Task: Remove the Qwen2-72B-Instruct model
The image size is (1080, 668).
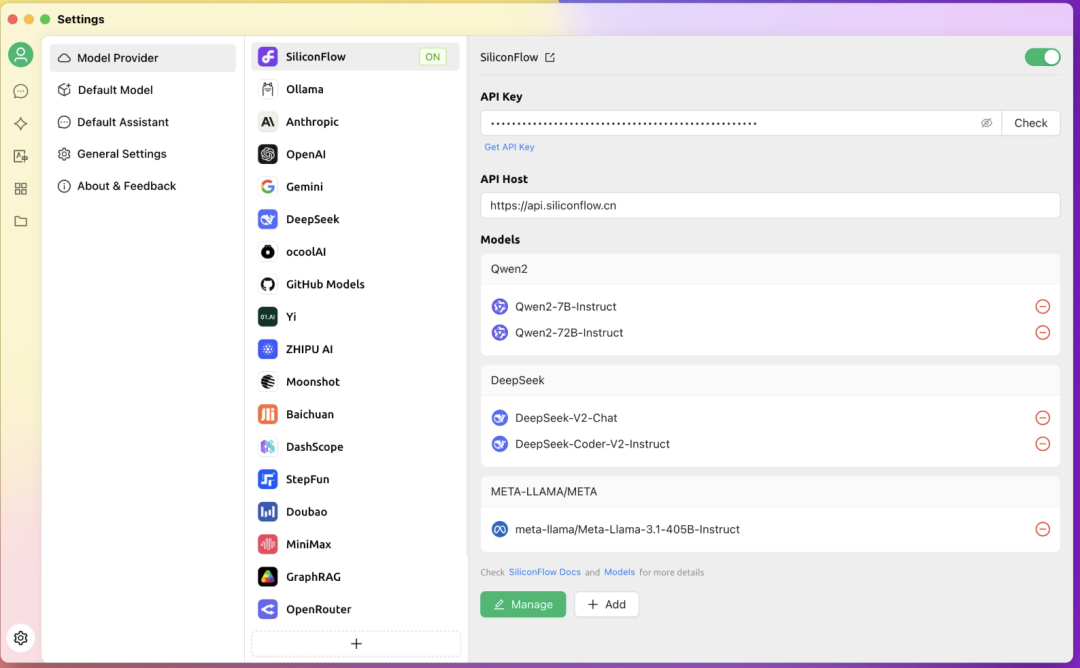Action: [x=1043, y=333]
